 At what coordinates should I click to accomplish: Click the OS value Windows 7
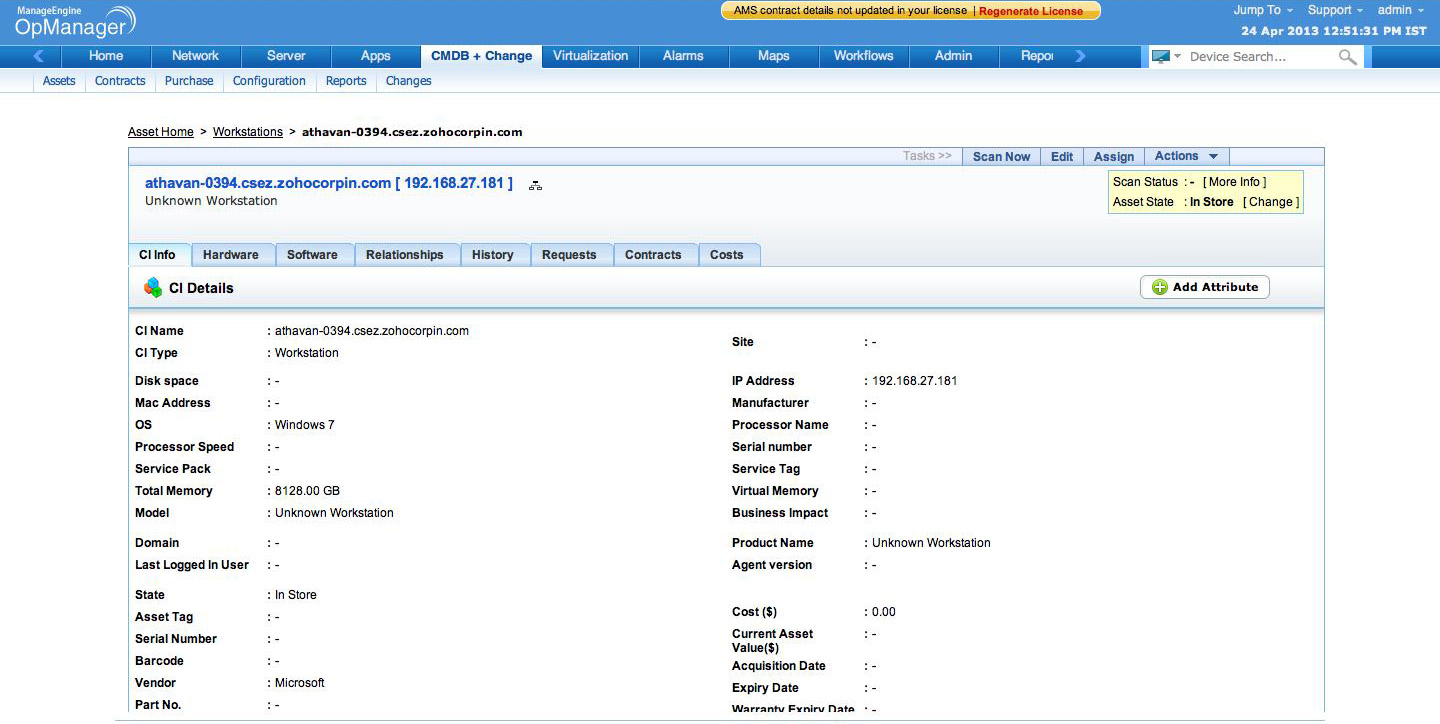(305, 425)
